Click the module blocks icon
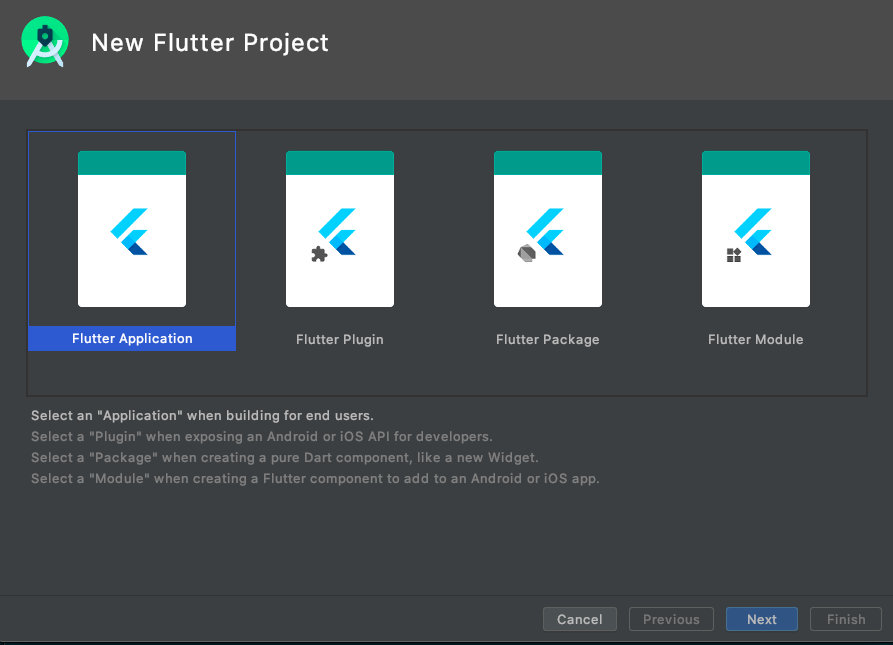This screenshot has width=893, height=645. click(734, 255)
